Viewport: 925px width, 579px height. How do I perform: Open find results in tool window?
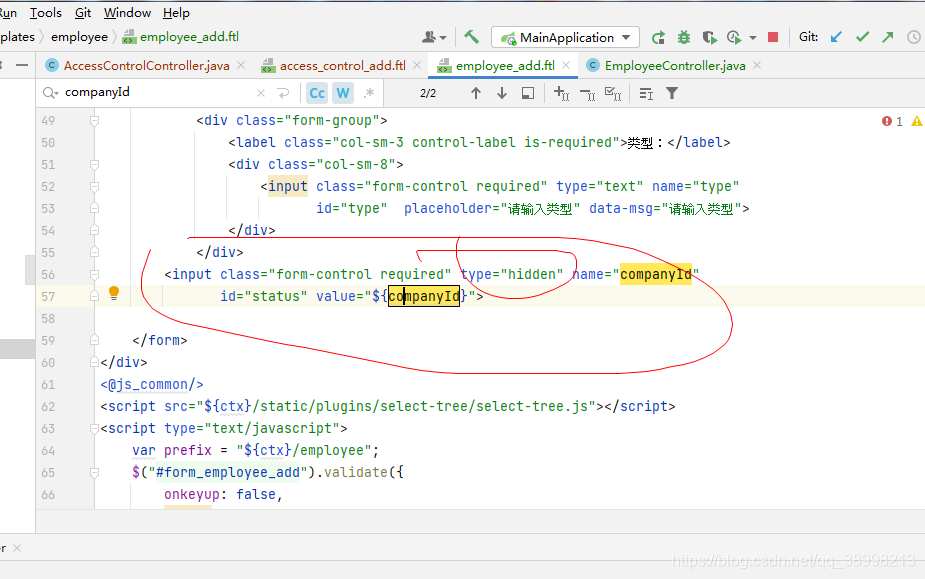click(x=647, y=93)
